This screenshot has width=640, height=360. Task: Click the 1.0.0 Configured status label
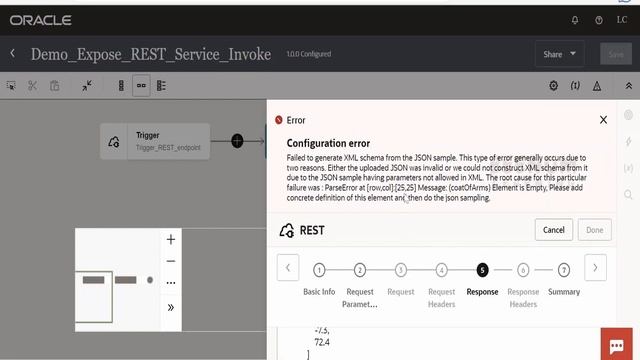[309, 54]
